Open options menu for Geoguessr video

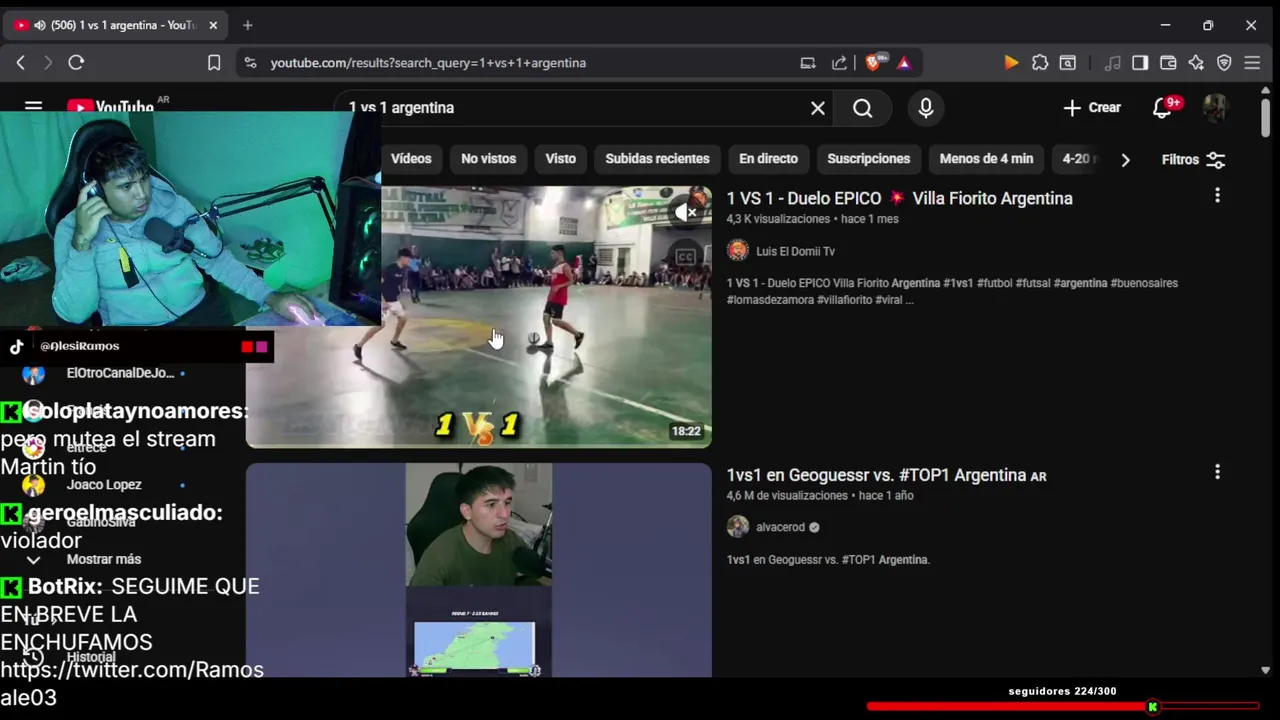(1217, 471)
